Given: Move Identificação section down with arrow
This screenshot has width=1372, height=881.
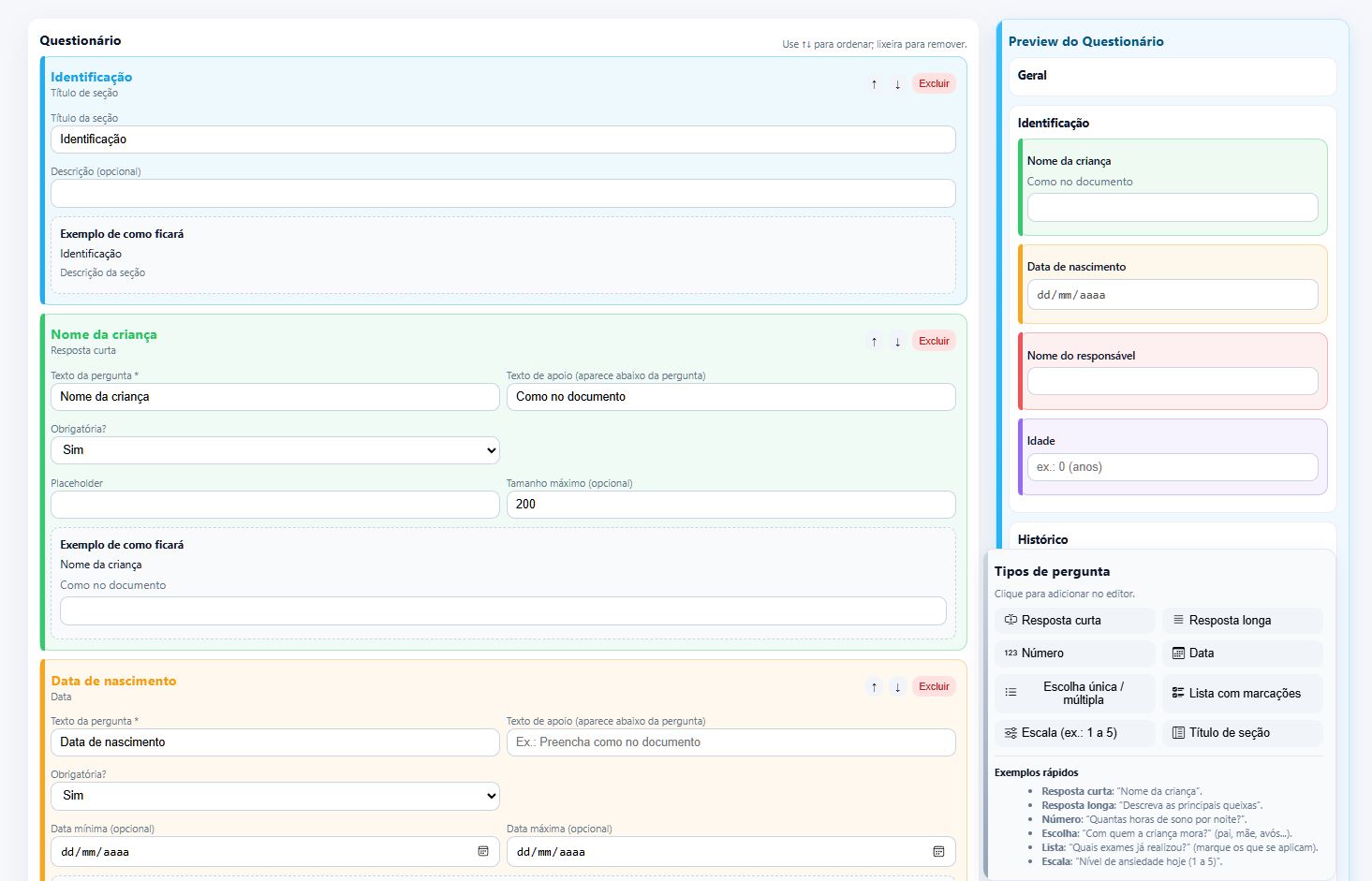Looking at the screenshot, I should [x=897, y=84].
